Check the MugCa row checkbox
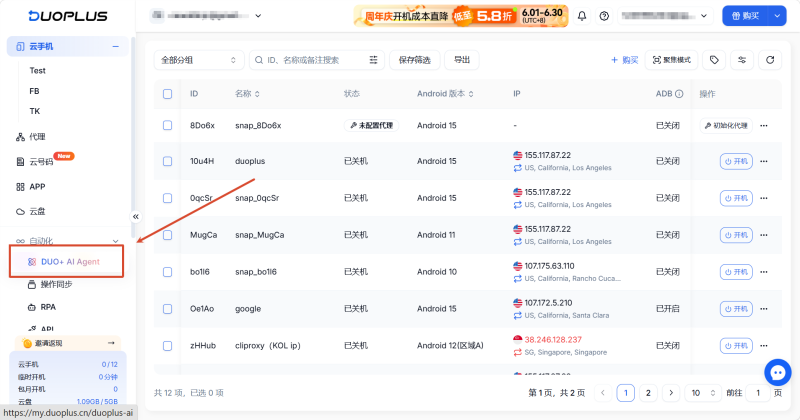Screen dimensions: 800x420 click(167, 235)
